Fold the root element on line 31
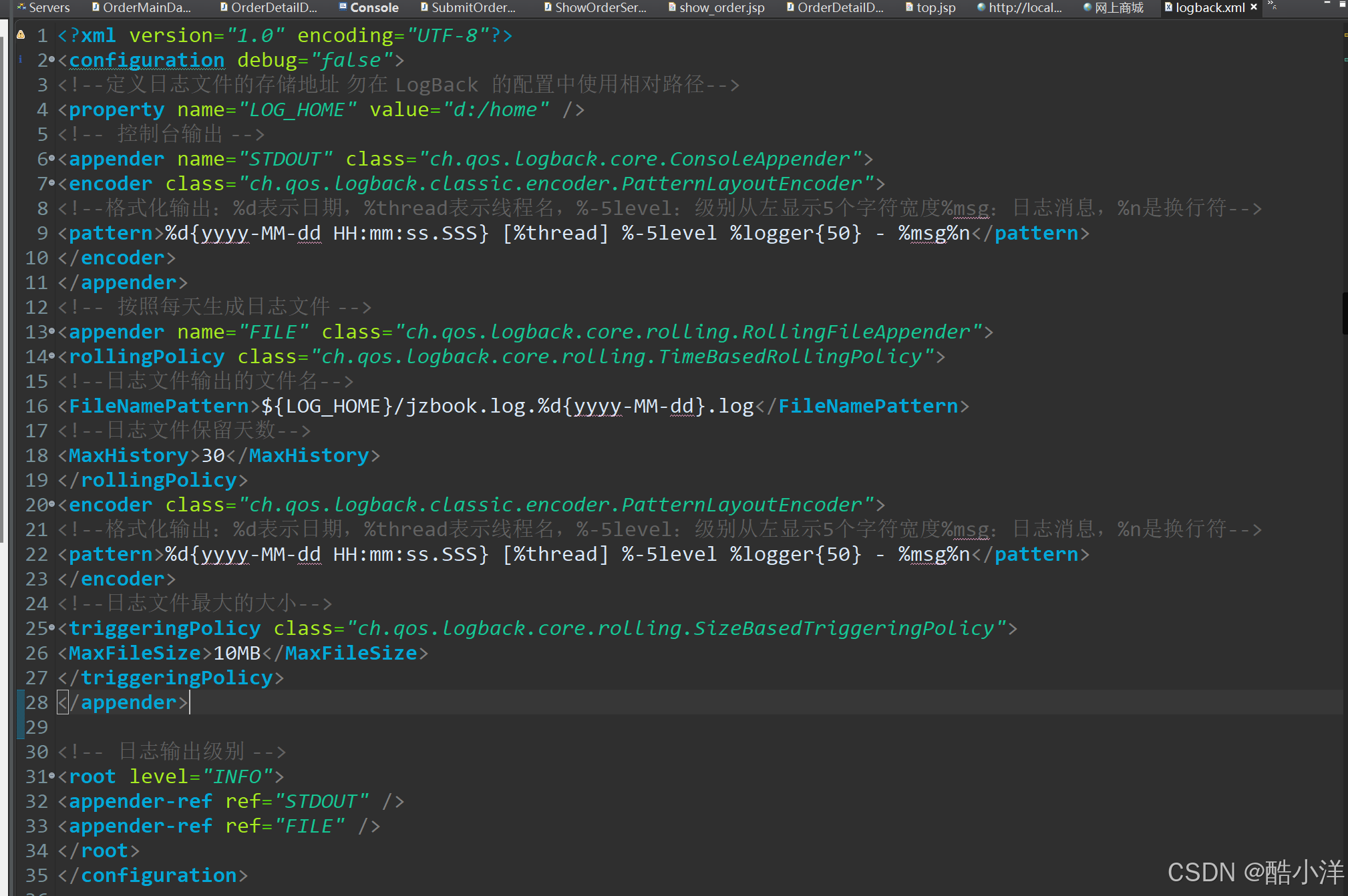Screen dimensions: 1348x896 (x=52, y=776)
